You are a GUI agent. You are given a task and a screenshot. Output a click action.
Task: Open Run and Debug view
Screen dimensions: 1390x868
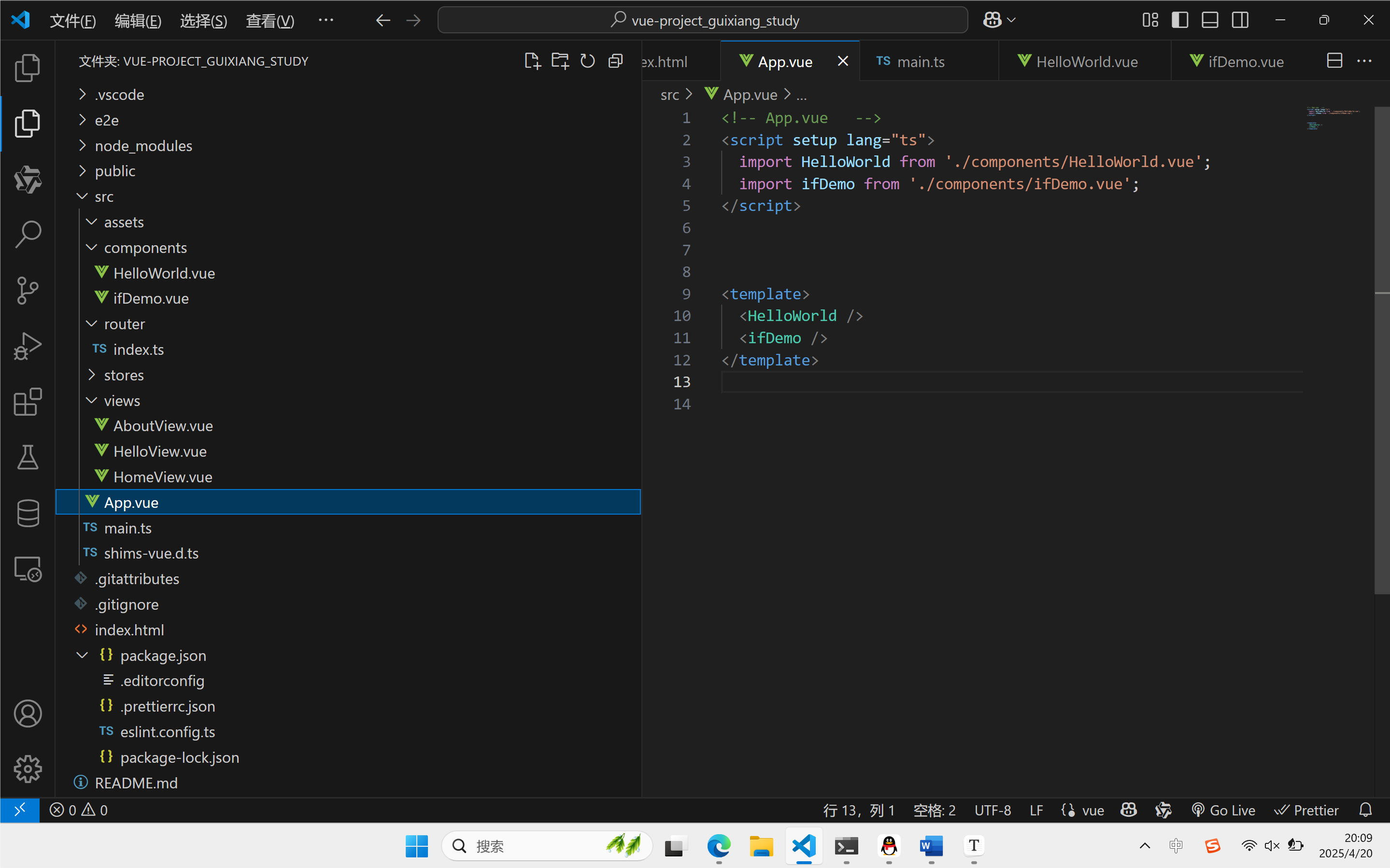pyautogui.click(x=28, y=346)
